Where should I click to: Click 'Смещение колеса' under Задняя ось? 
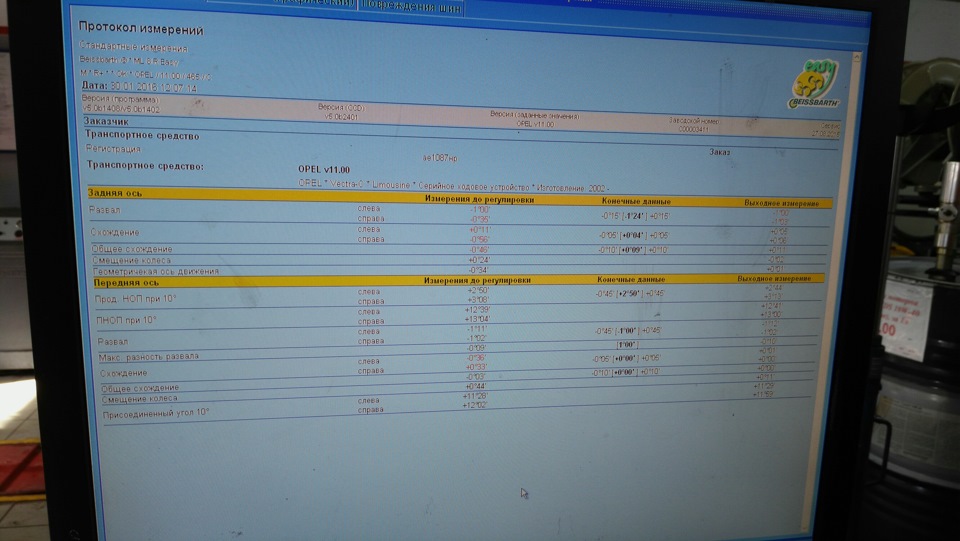point(132,260)
